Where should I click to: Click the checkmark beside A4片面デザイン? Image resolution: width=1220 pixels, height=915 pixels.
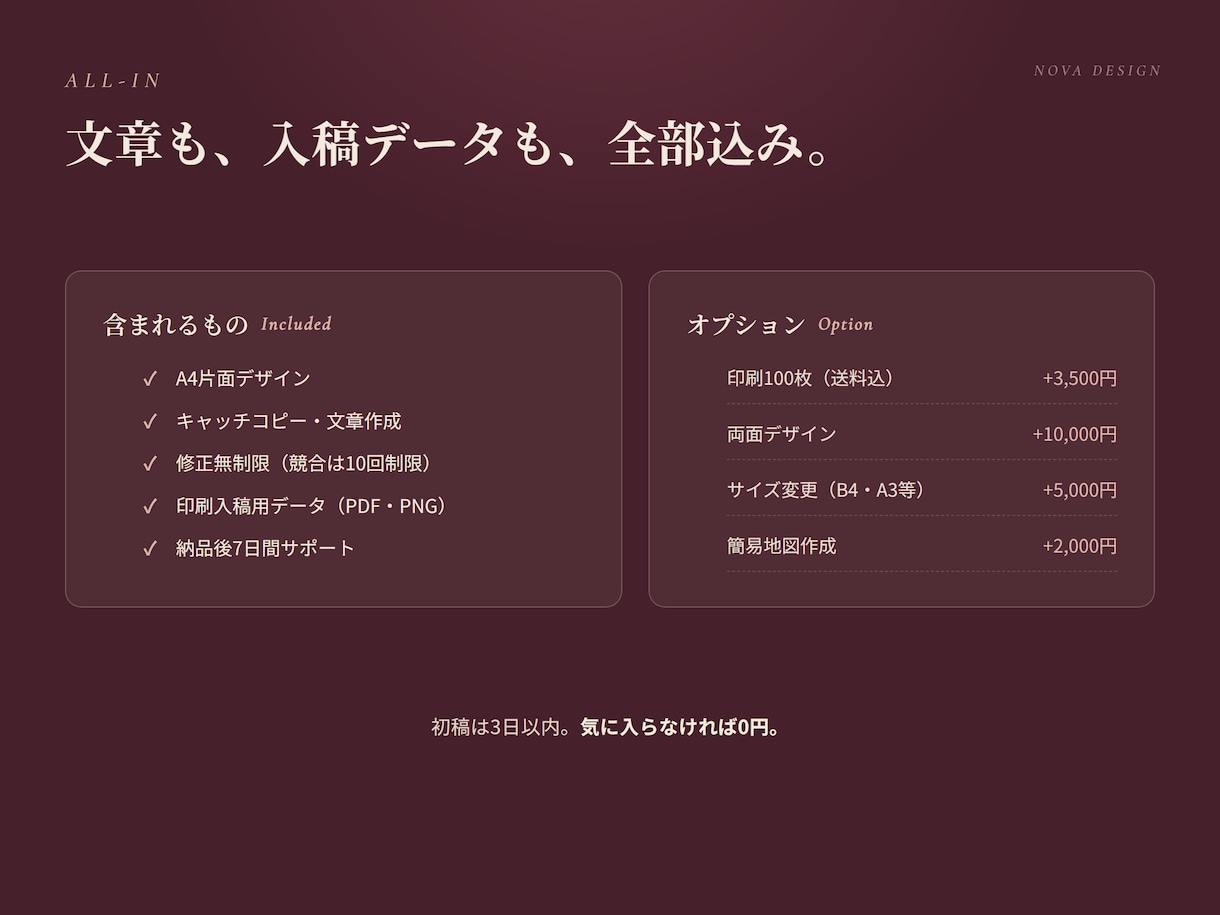pyautogui.click(x=150, y=378)
